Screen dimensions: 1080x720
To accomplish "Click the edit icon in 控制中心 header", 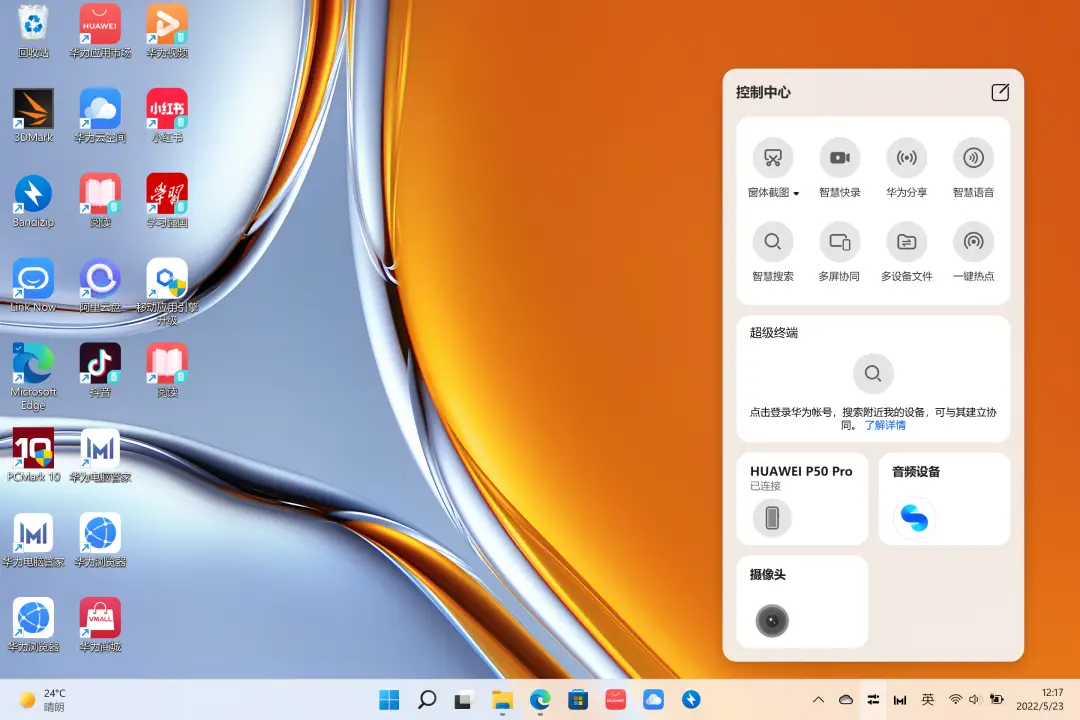I will point(1000,92).
